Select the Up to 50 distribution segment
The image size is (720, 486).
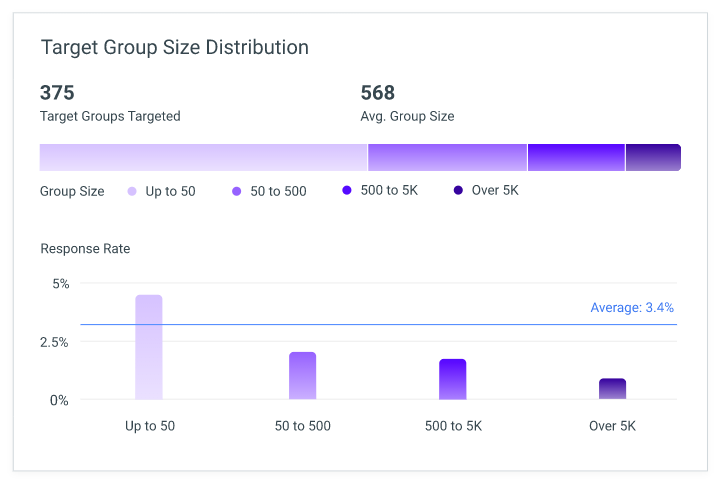pos(203,158)
